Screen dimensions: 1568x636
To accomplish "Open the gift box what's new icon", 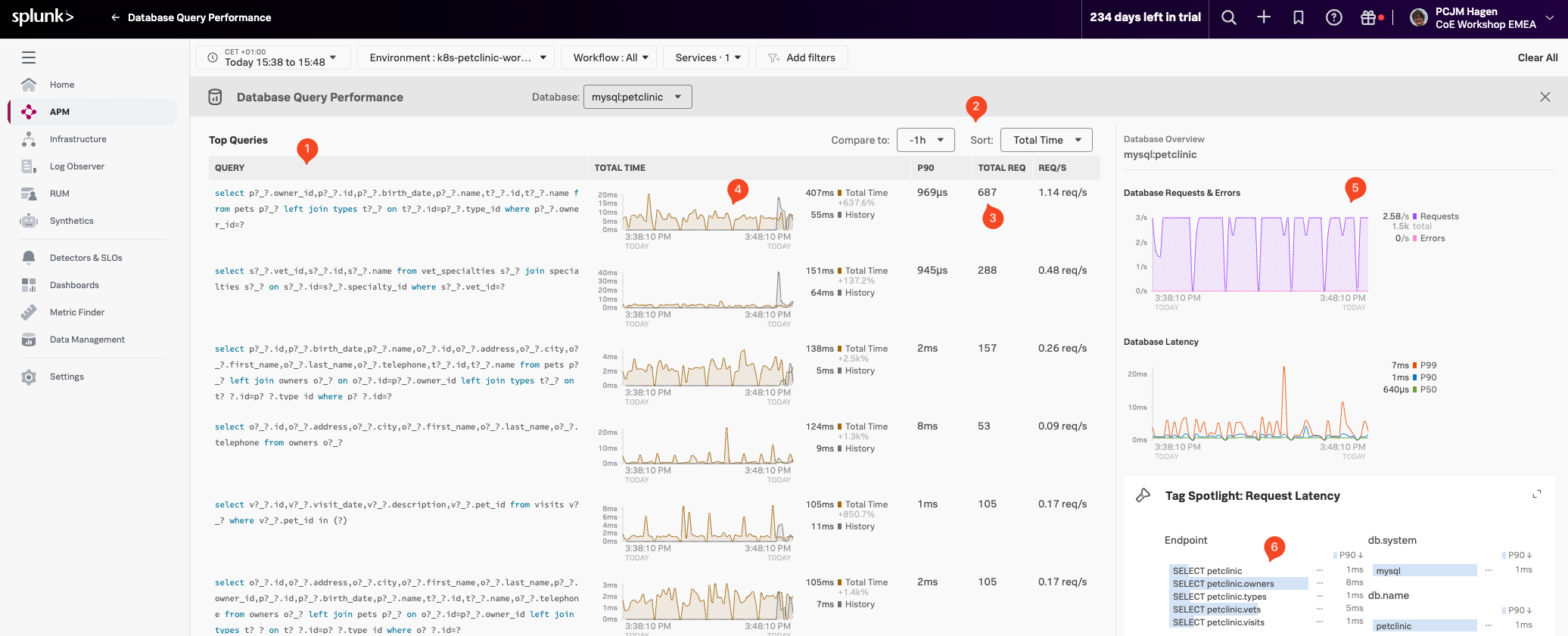I will pos(1368,17).
